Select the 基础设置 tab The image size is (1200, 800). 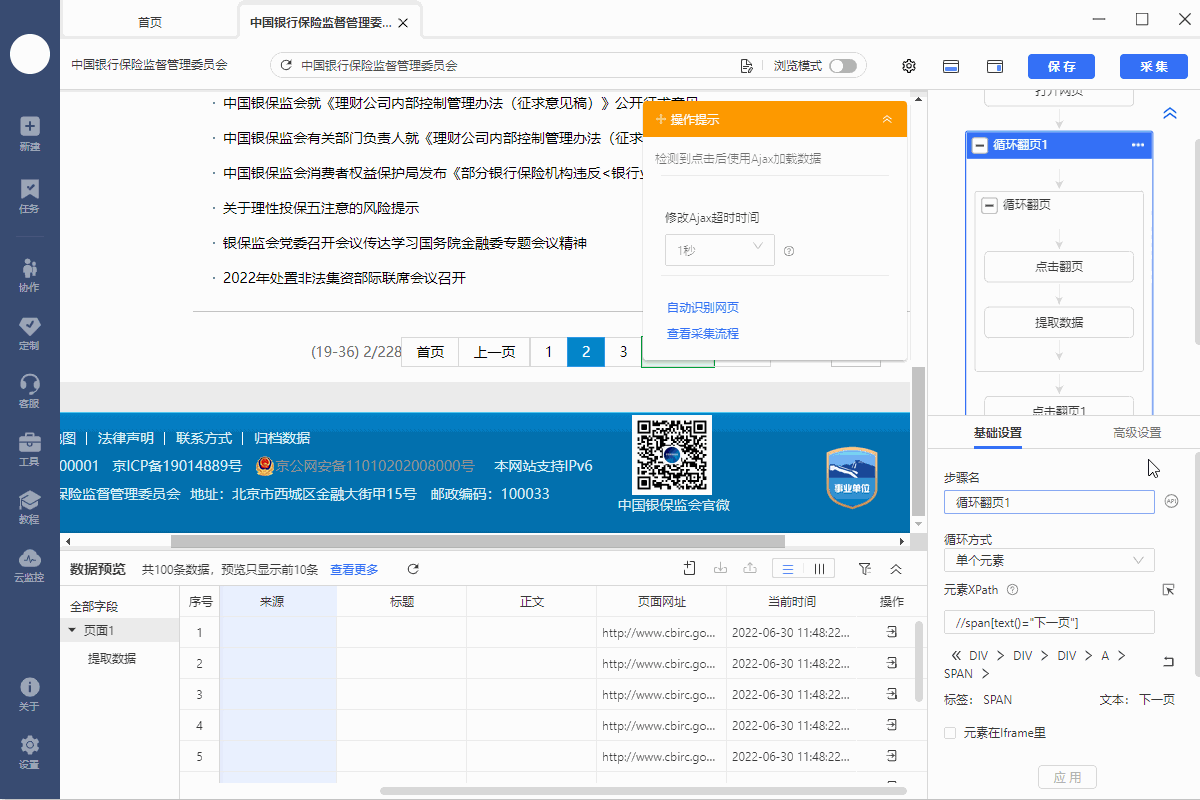click(998, 433)
